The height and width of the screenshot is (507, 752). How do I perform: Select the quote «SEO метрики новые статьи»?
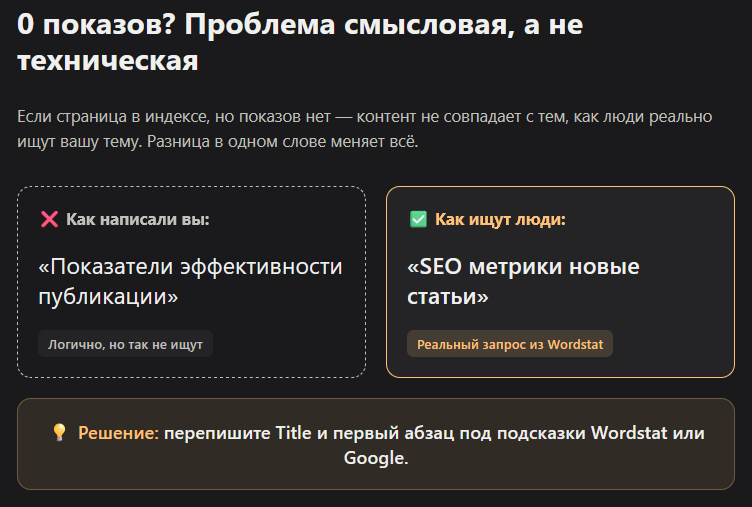523,281
